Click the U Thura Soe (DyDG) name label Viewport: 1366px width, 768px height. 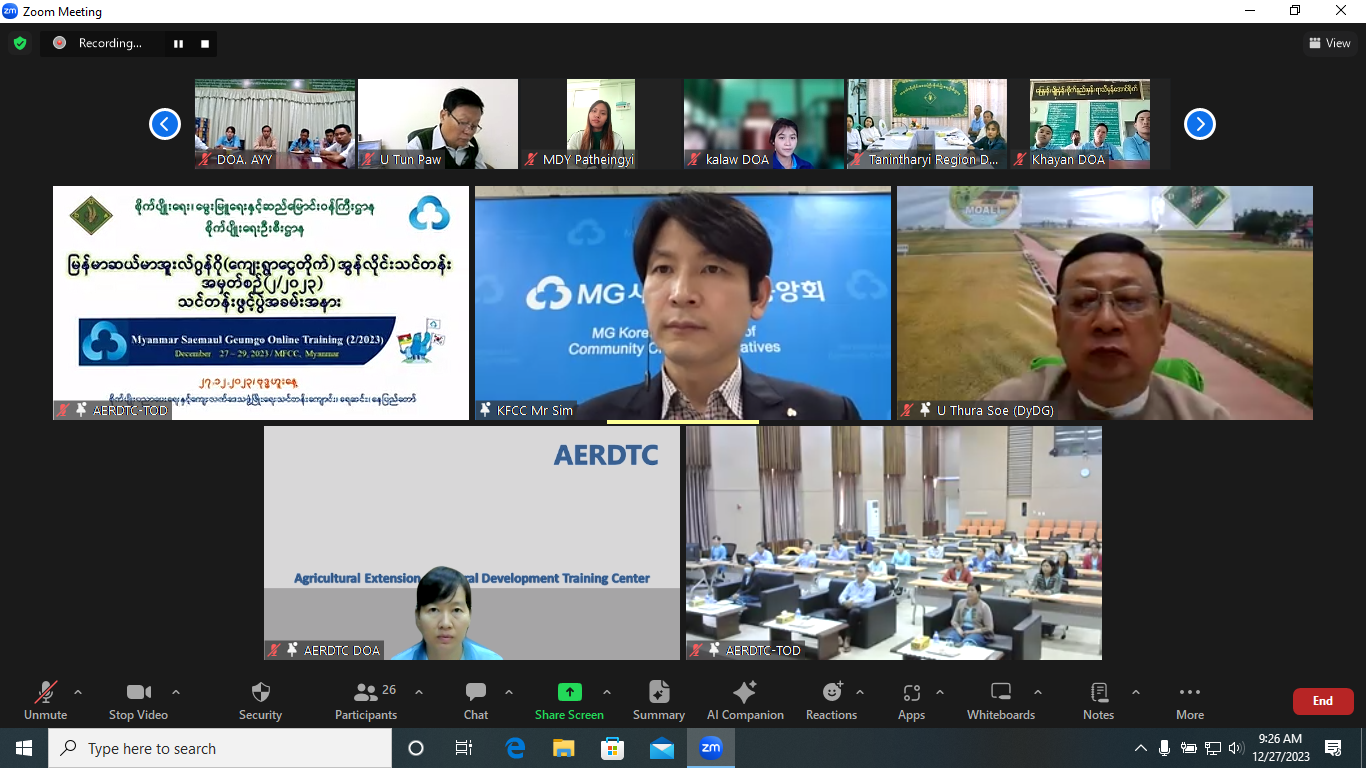pyautogui.click(x=995, y=410)
